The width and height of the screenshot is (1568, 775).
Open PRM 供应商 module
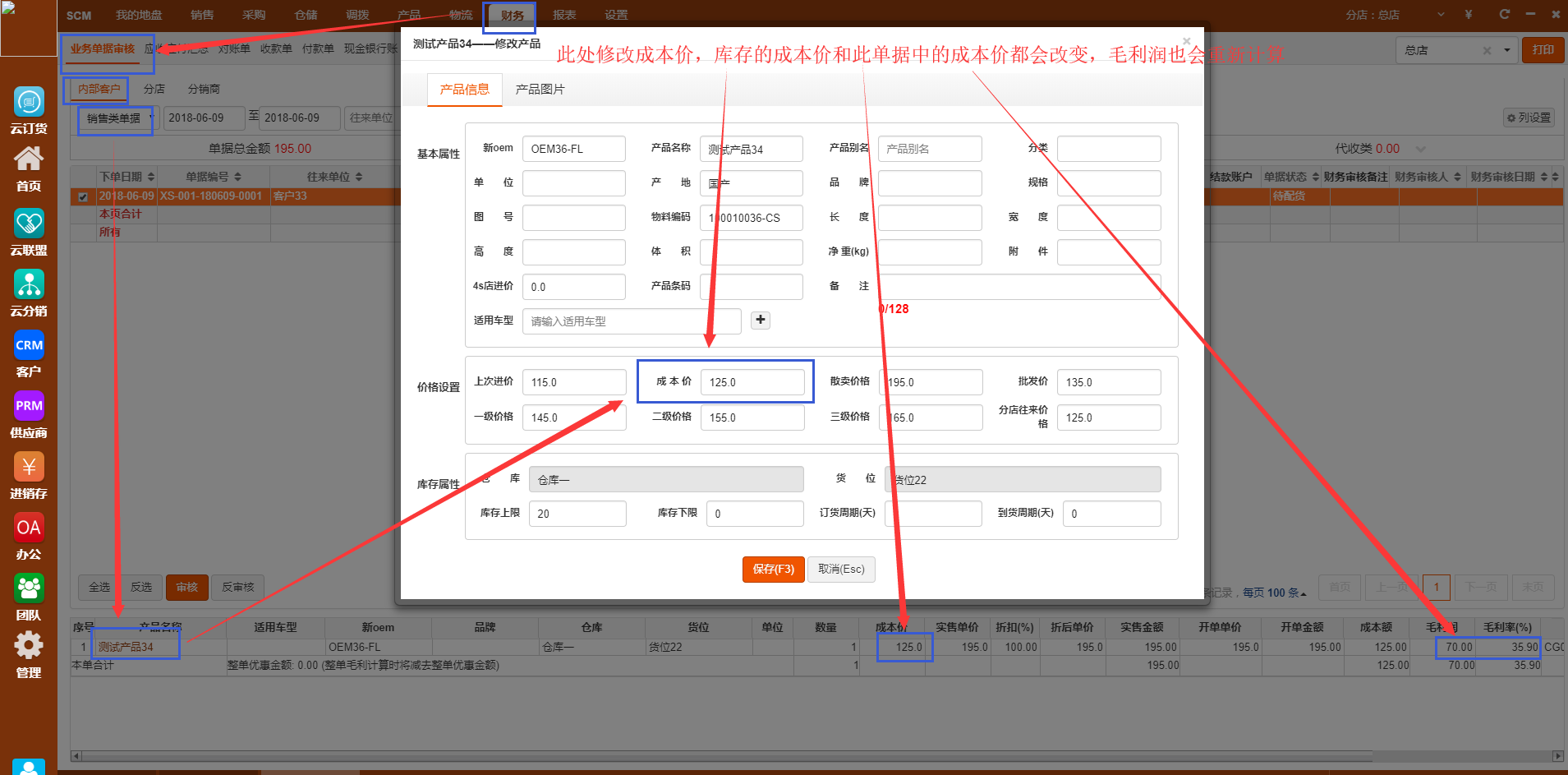point(29,406)
